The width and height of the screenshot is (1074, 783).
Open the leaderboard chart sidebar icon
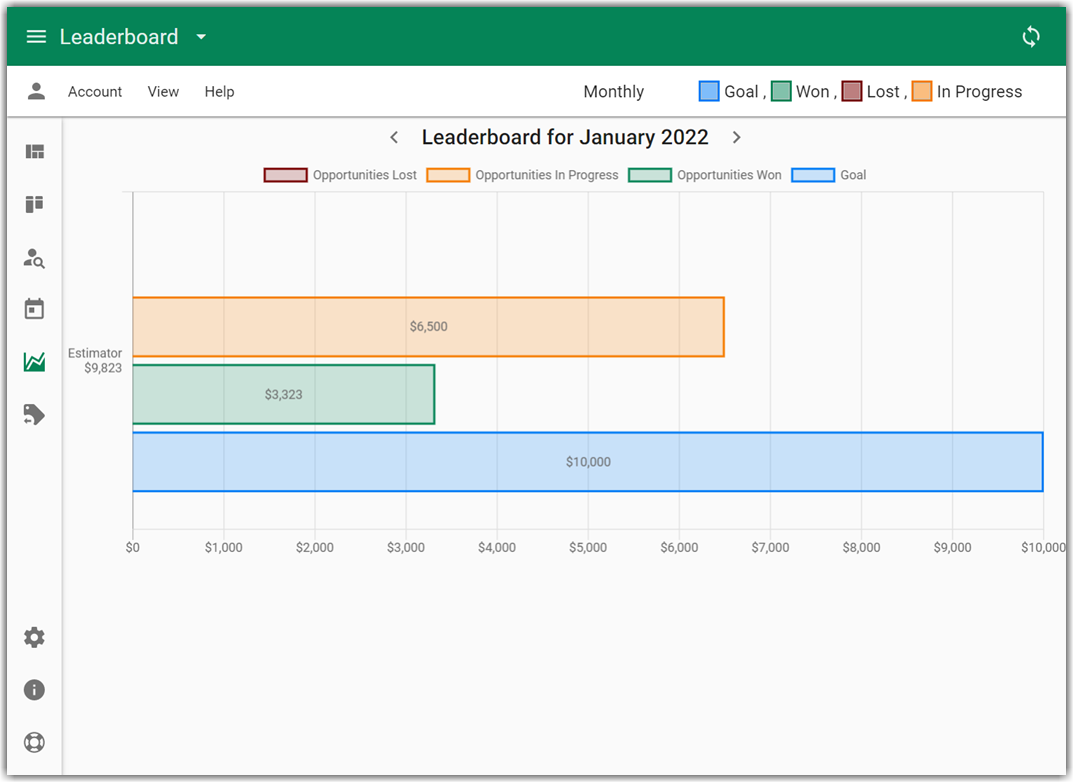34,362
